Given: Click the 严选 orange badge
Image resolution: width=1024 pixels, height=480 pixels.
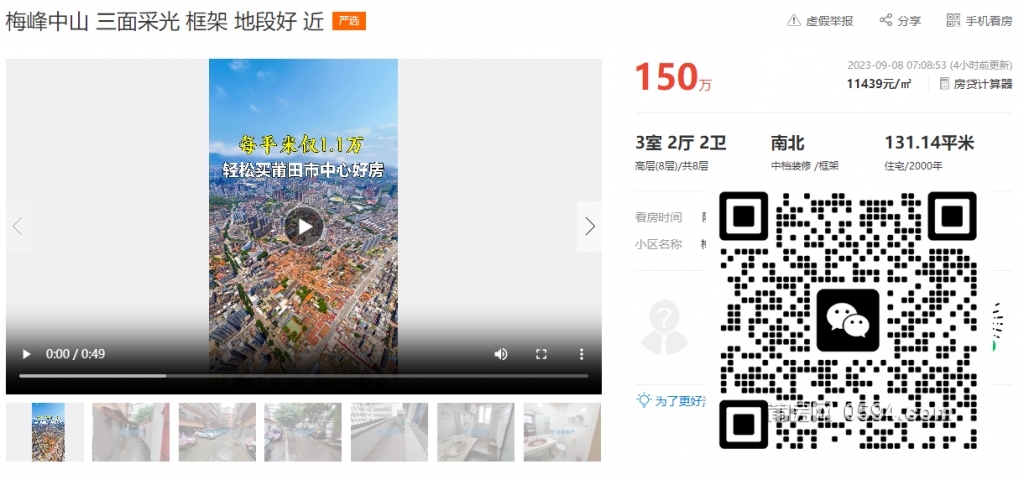Looking at the screenshot, I should (349, 21).
